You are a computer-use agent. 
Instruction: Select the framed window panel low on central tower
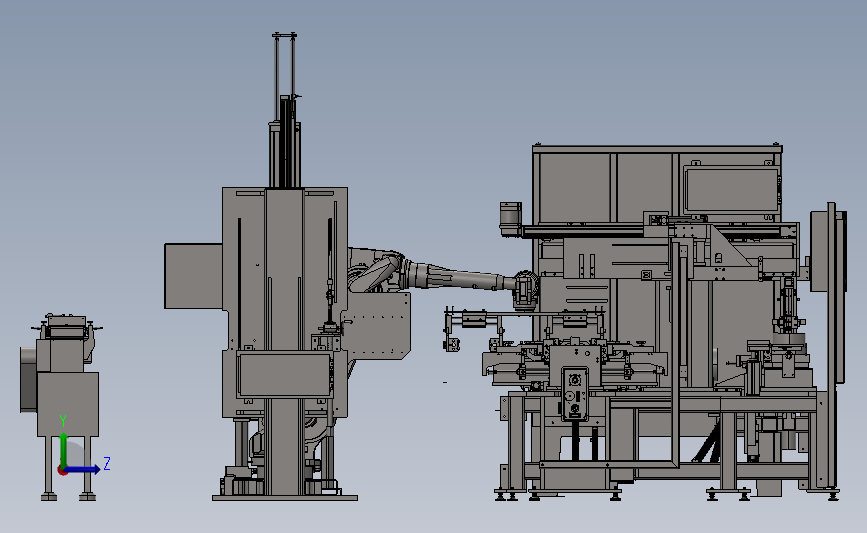tap(285, 374)
